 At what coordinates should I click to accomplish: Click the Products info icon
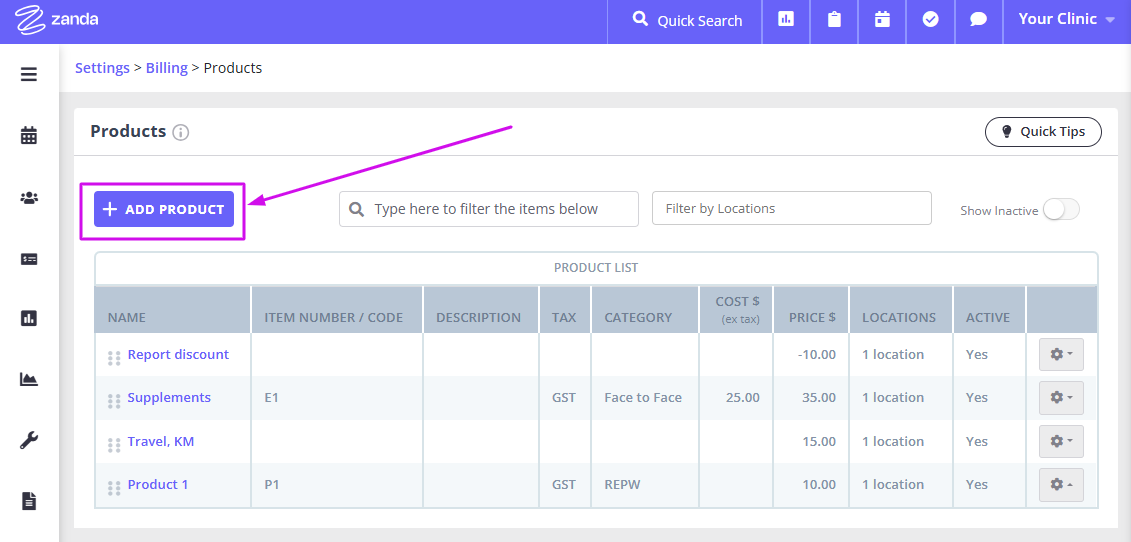coord(181,132)
